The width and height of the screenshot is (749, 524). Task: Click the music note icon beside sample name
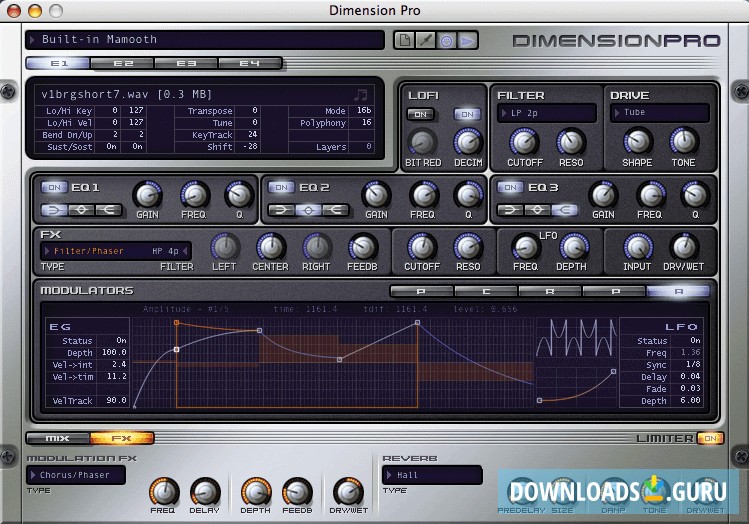361,94
